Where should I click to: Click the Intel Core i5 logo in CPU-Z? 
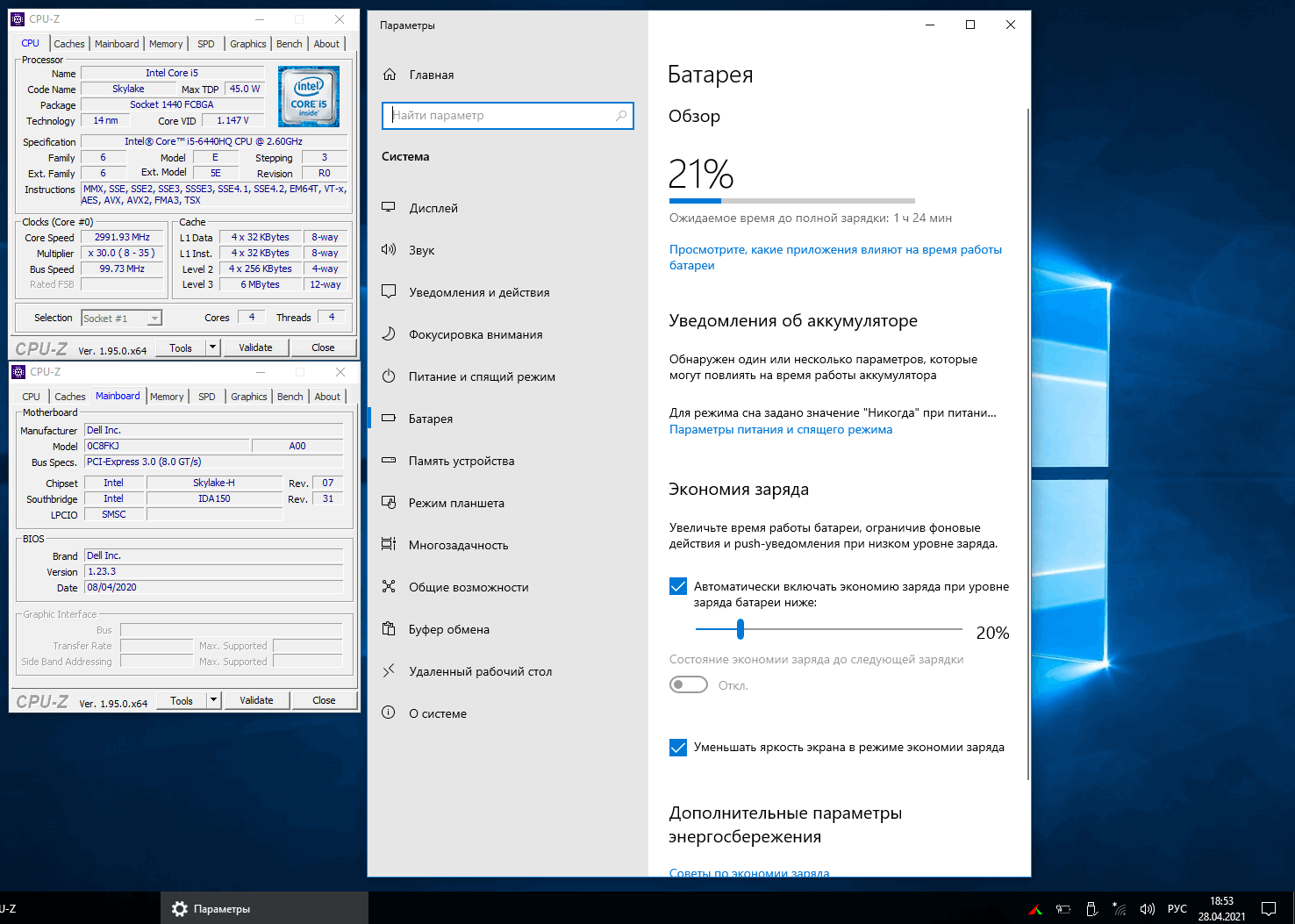[309, 97]
